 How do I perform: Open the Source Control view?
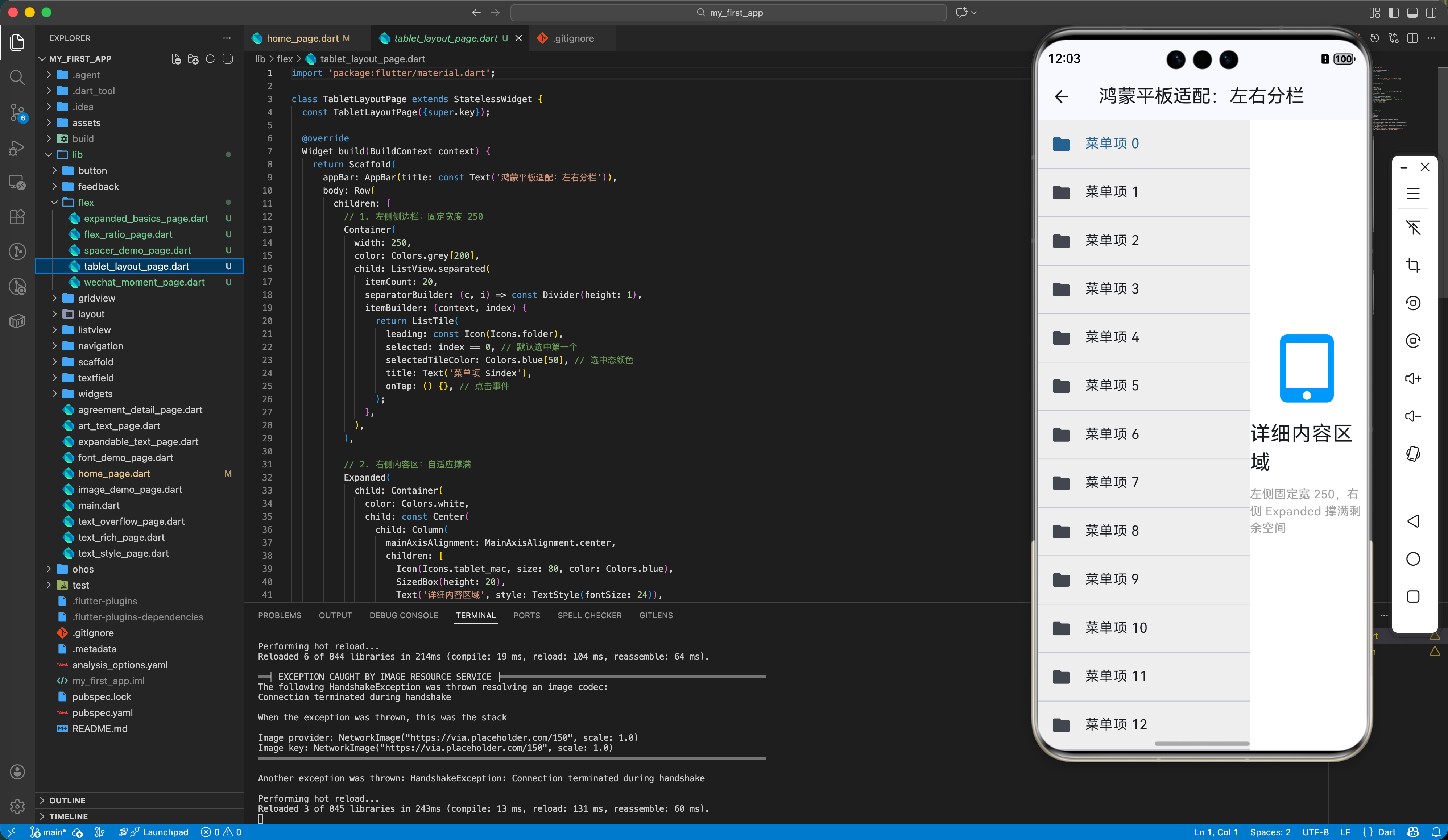pos(17,112)
